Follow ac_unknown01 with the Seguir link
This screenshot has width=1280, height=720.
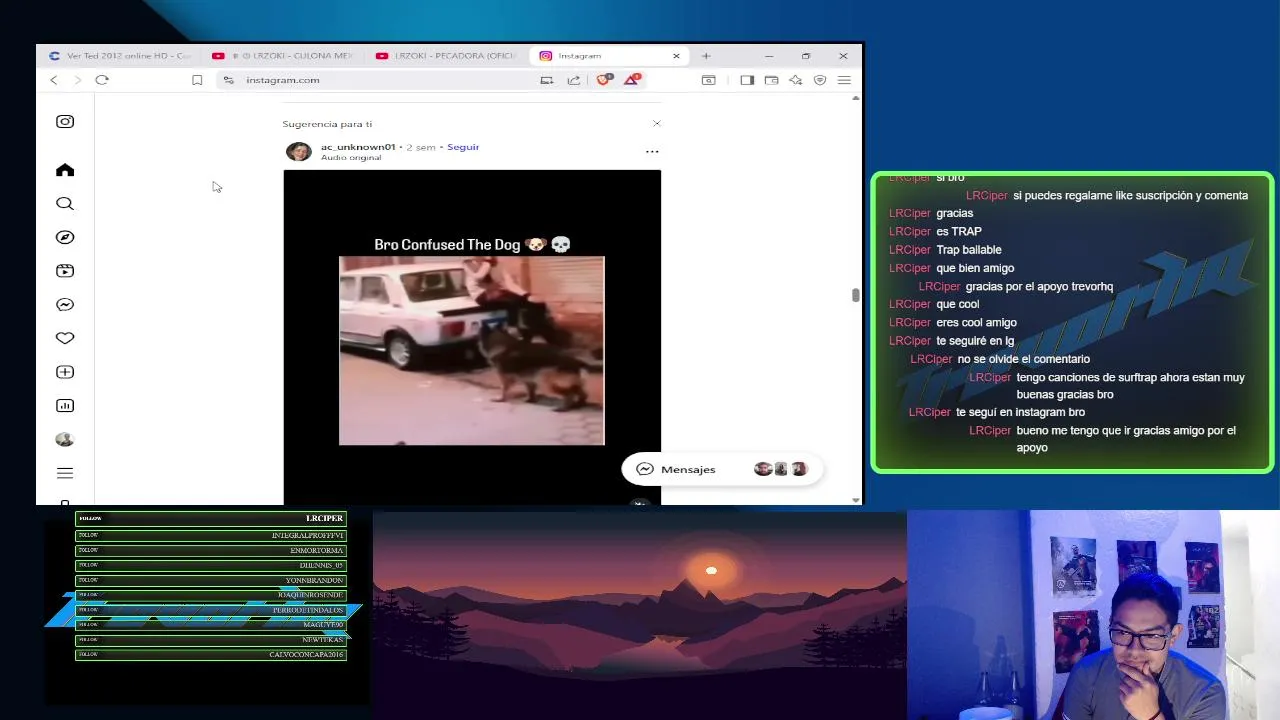coord(463,147)
